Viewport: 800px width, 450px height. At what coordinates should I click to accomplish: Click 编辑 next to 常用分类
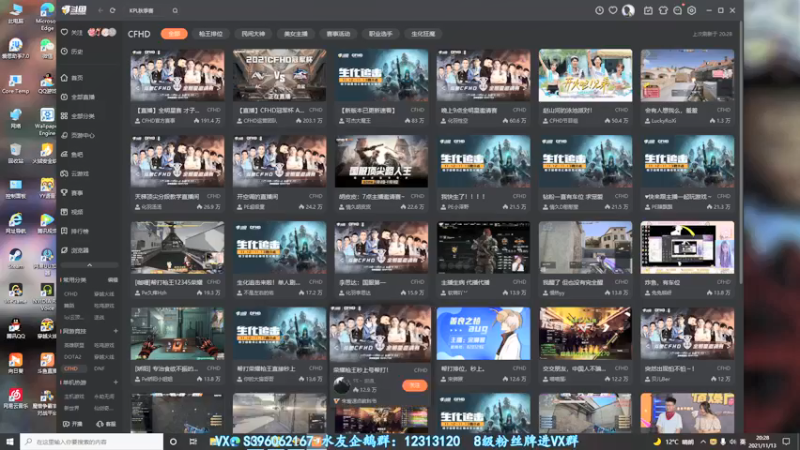coord(113,280)
